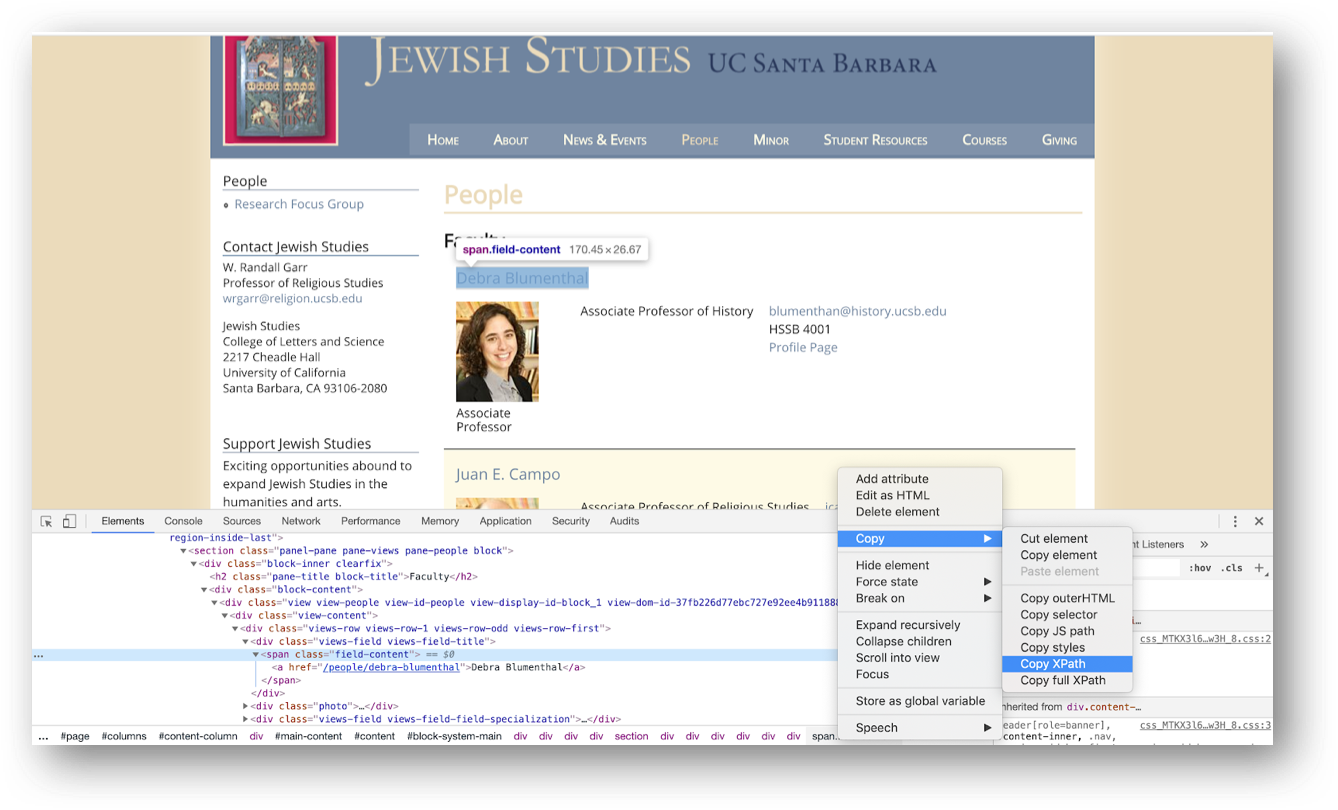The width and height of the screenshot is (1338, 810).
Task: Open the Juan E. Campo link
Action: pyautogui.click(x=508, y=474)
